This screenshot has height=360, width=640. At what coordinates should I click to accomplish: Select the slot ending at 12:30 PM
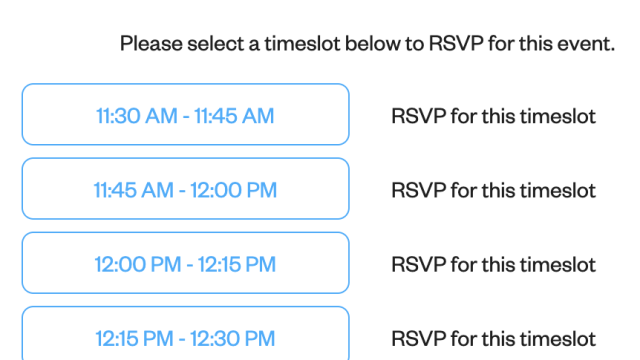pos(186,333)
